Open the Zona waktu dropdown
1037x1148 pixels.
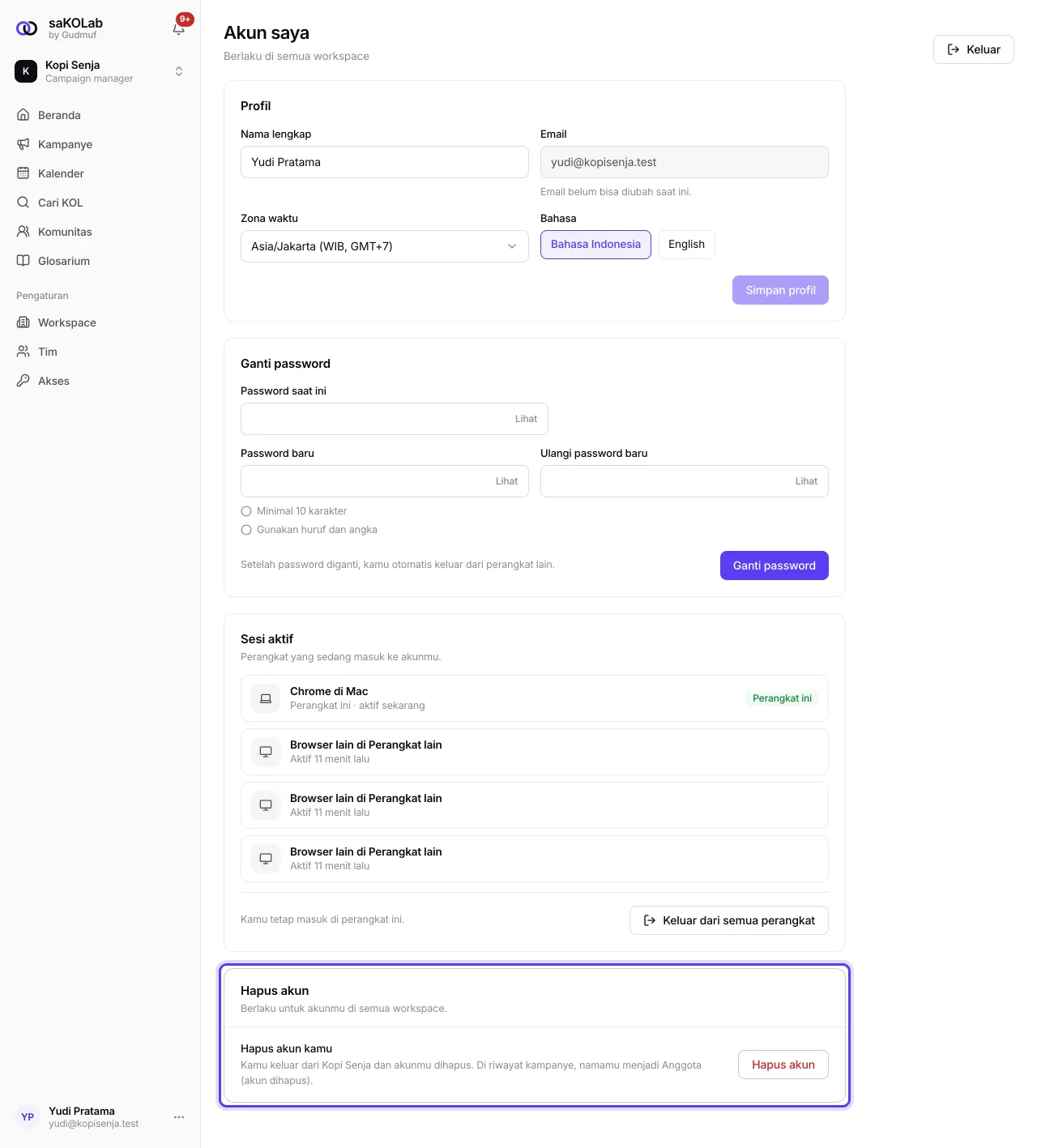pos(385,246)
